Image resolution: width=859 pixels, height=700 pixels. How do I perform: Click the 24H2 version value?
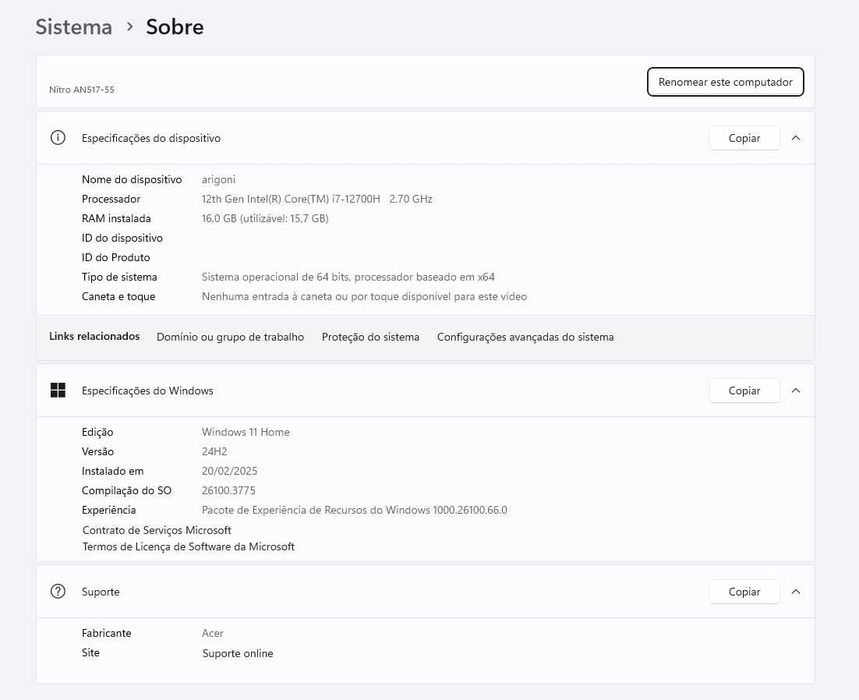point(214,451)
